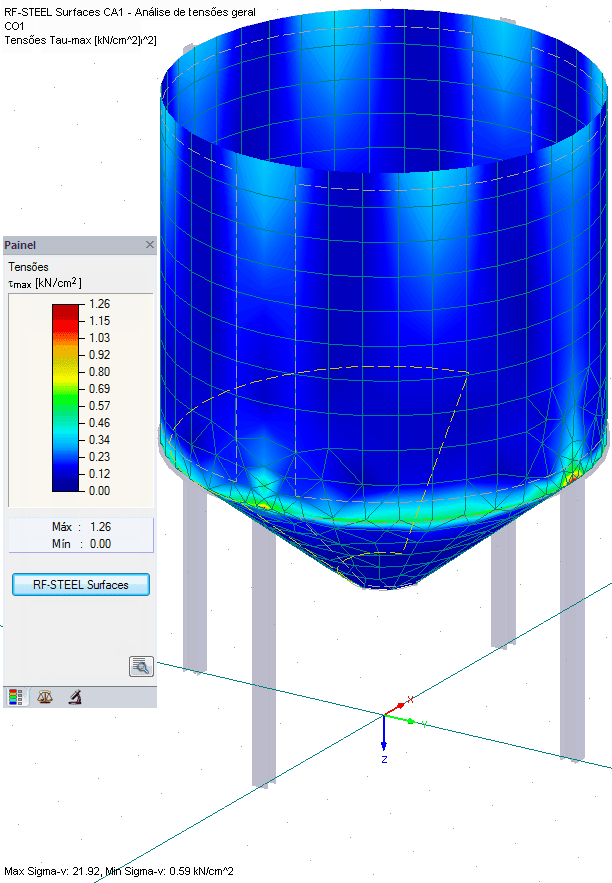
Task: Click the blue Z axis arrow
Action: tap(384, 733)
